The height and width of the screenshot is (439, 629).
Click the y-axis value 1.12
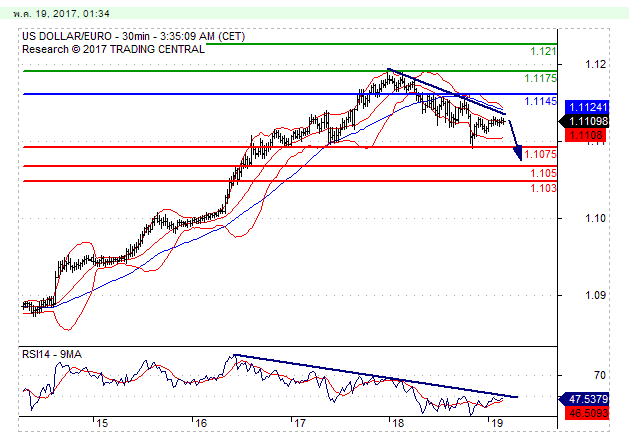595,64
